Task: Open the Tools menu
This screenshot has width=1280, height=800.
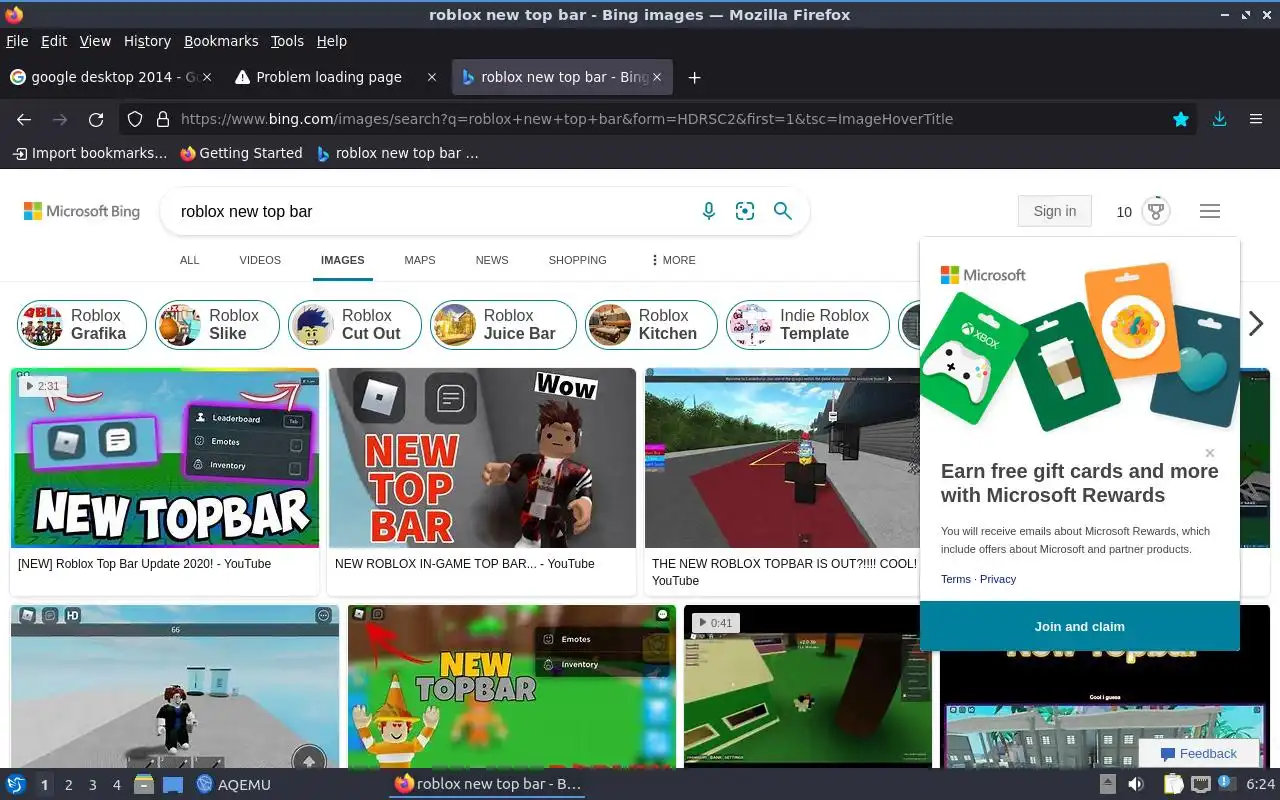Action: pos(287,41)
